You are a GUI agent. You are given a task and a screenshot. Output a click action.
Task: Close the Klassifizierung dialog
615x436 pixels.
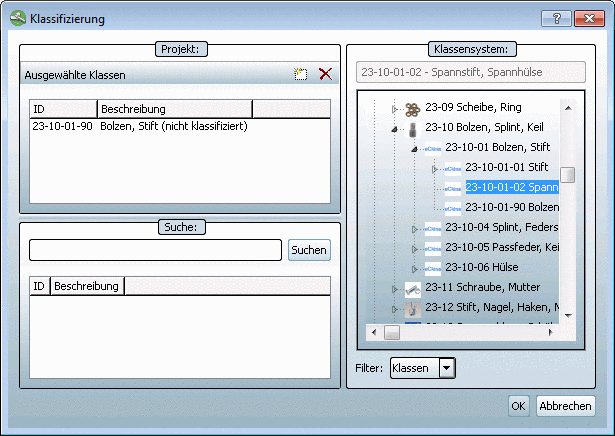pyautogui.click(x=589, y=18)
